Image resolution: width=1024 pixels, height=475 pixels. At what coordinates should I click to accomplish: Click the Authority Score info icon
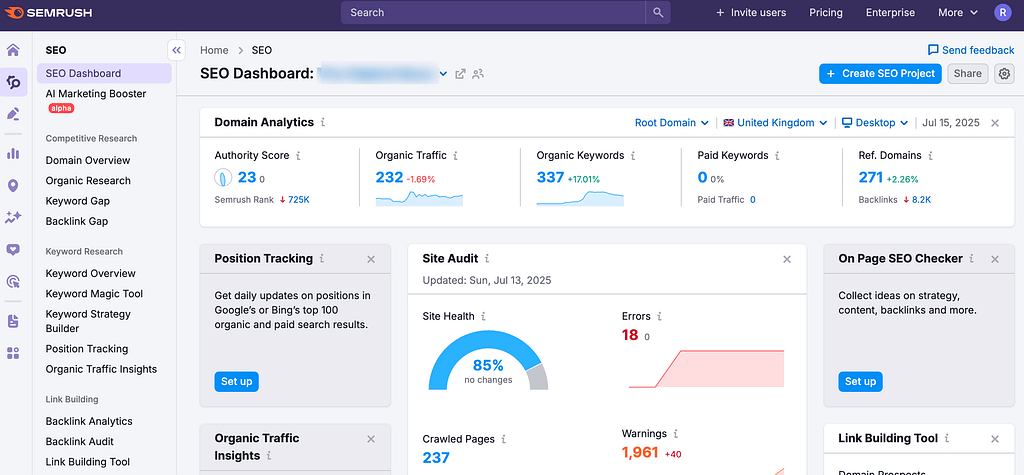pos(299,156)
